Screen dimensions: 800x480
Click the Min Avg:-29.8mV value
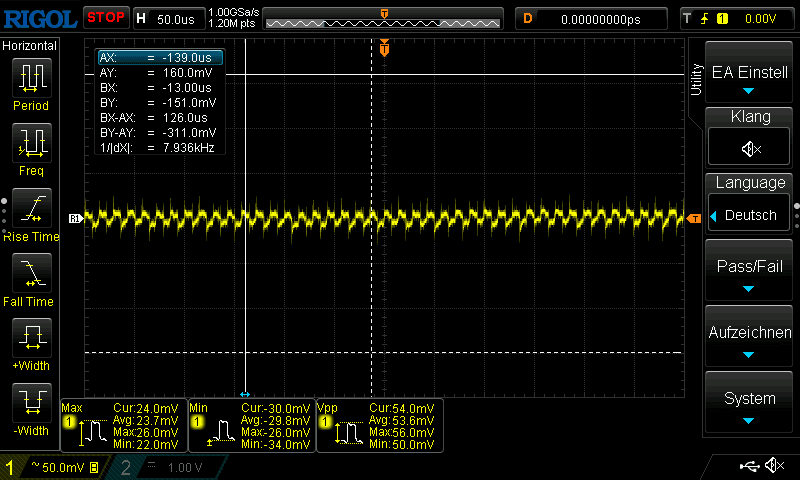pyautogui.click(x=276, y=420)
